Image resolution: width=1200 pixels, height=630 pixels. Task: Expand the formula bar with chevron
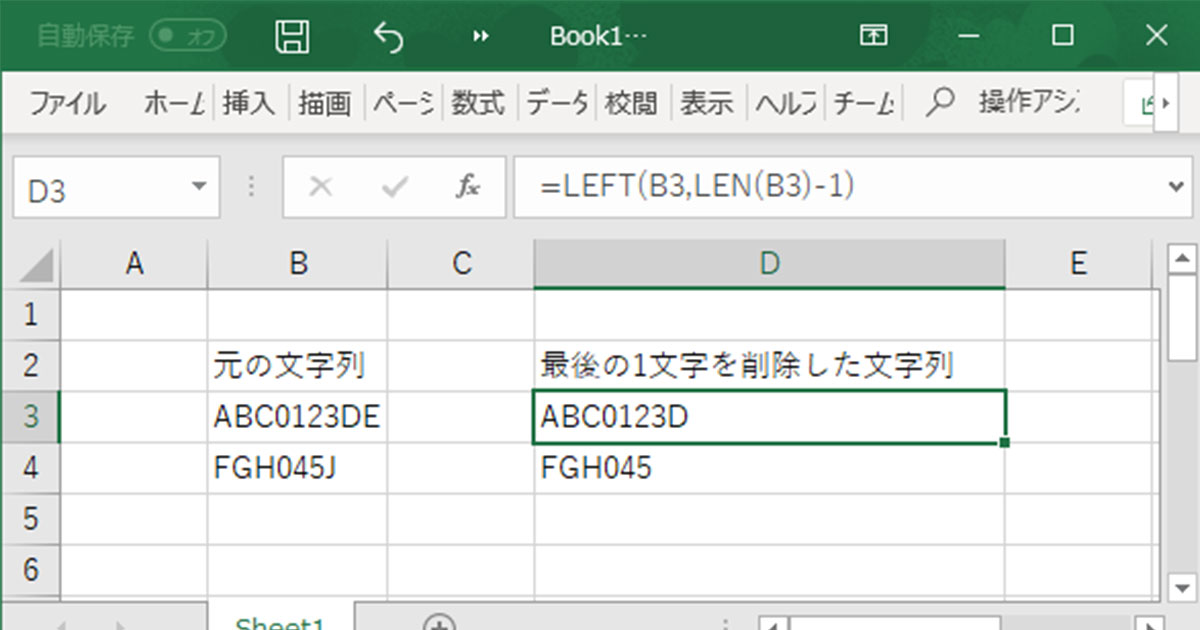(1174, 186)
